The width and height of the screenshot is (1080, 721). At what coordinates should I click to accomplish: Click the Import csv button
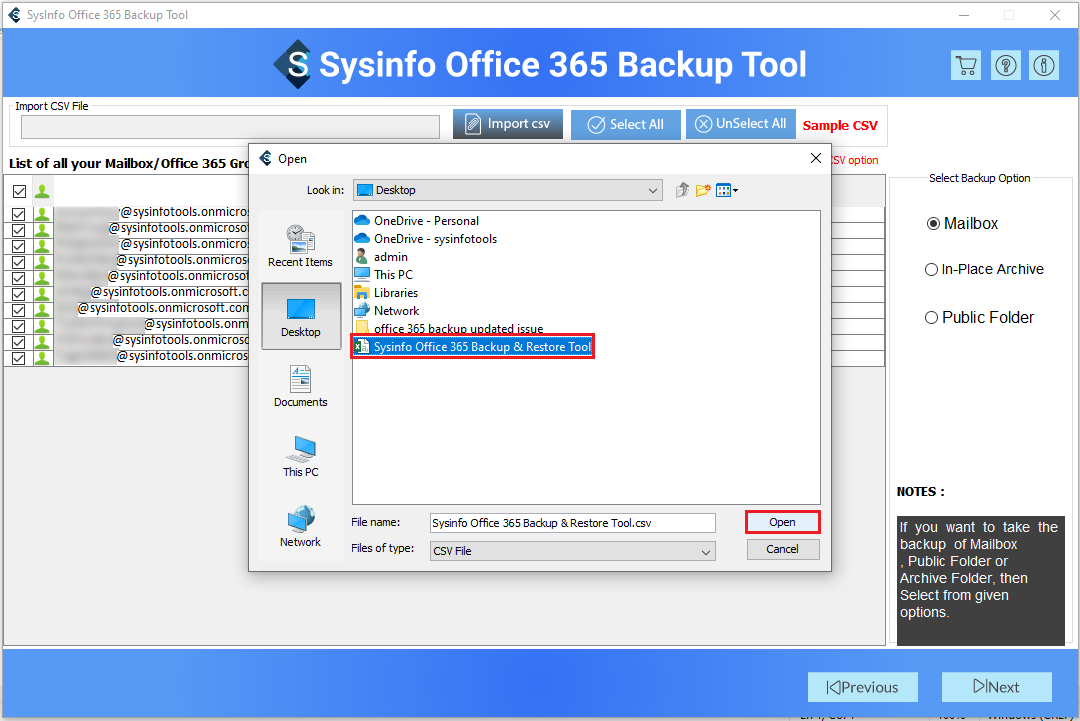[x=508, y=124]
